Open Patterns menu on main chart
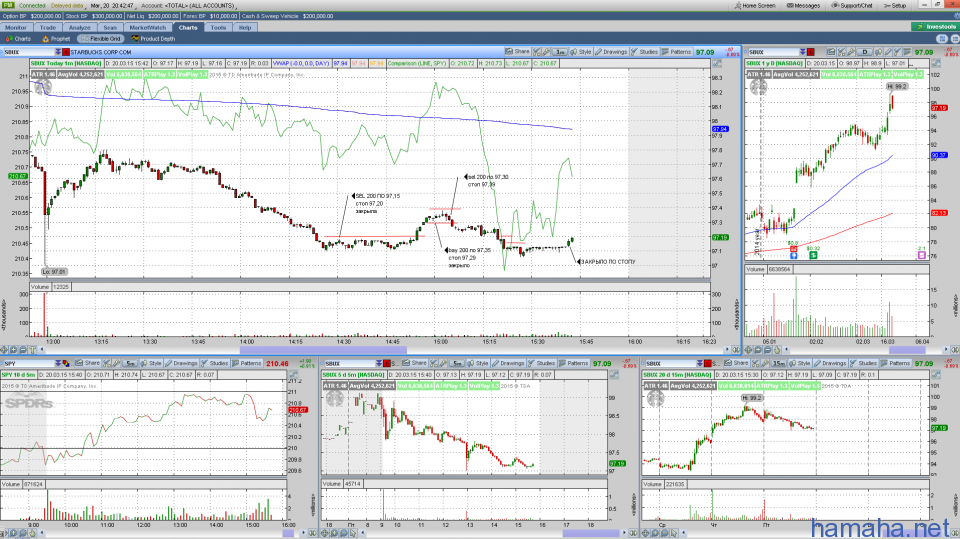This screenshot has width=960, height=539. [676, 52]
